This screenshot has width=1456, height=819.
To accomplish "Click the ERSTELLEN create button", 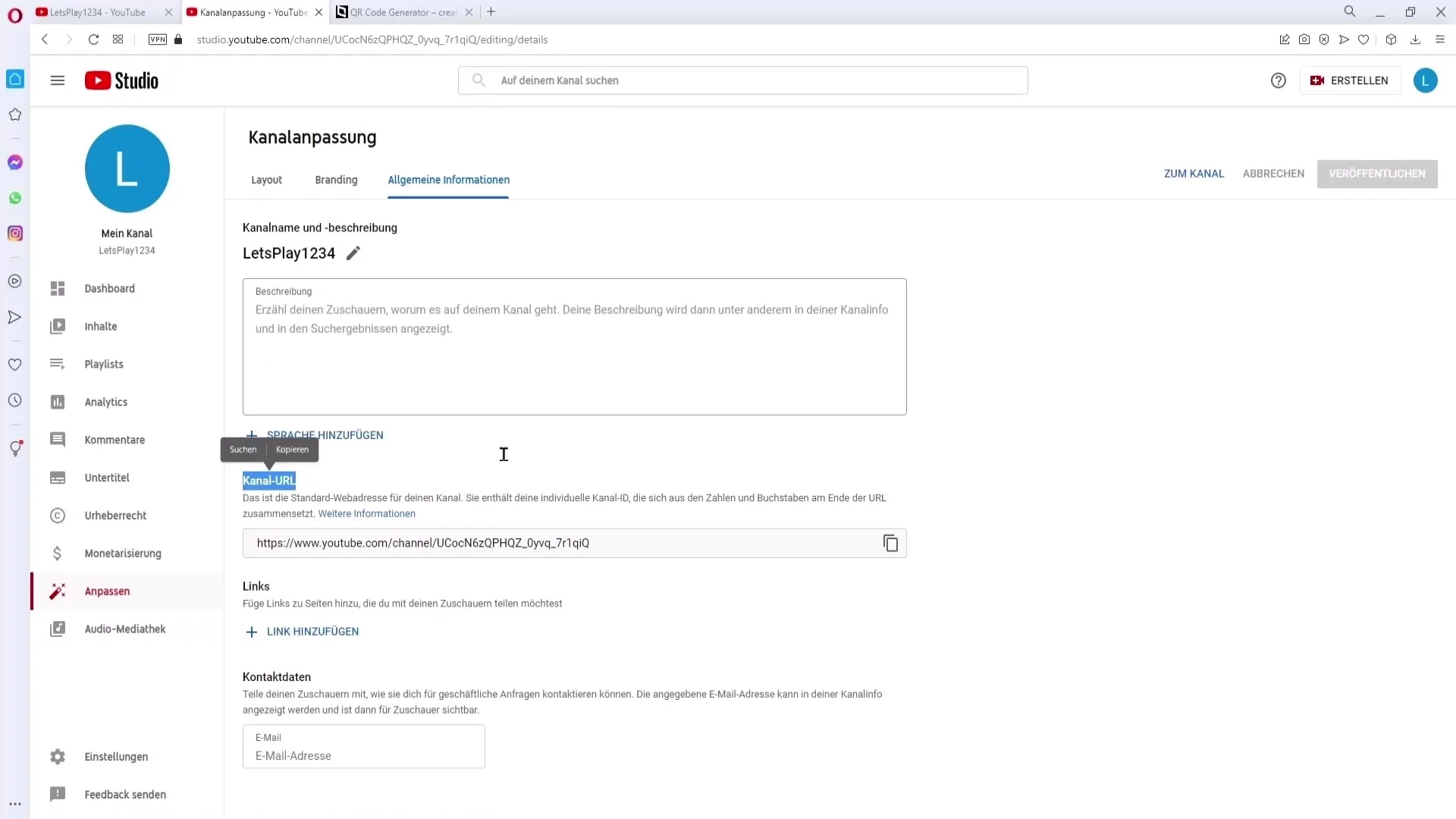I will [1350, 80].
